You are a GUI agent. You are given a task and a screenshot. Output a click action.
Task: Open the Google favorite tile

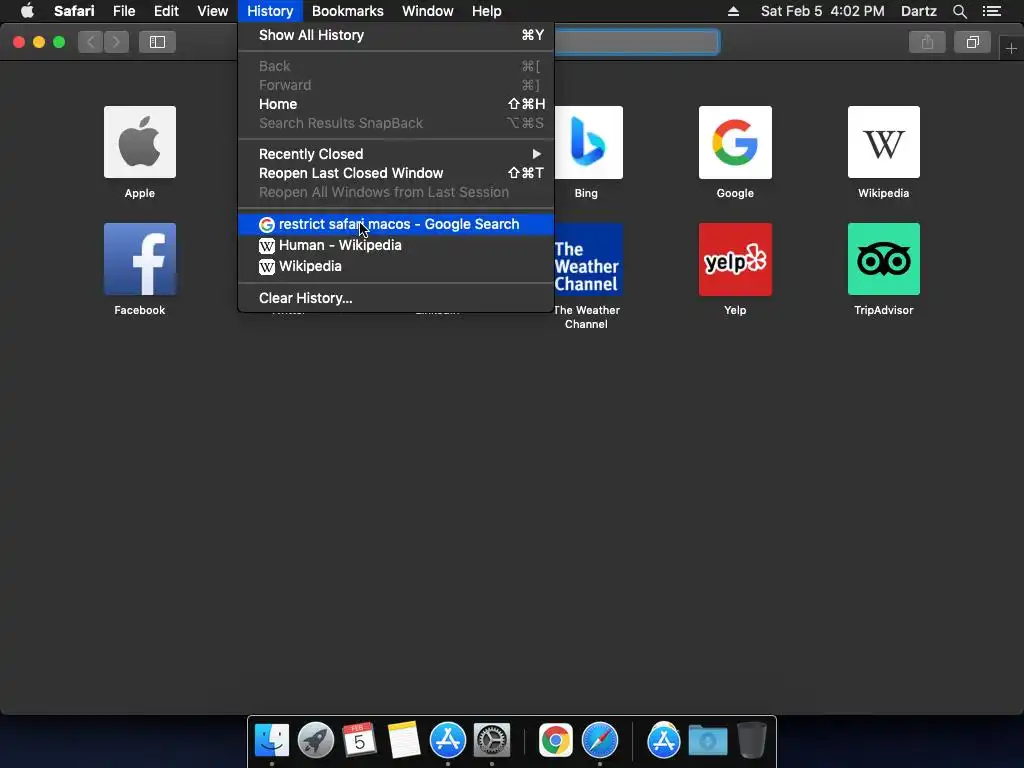[x=735, y=142]
